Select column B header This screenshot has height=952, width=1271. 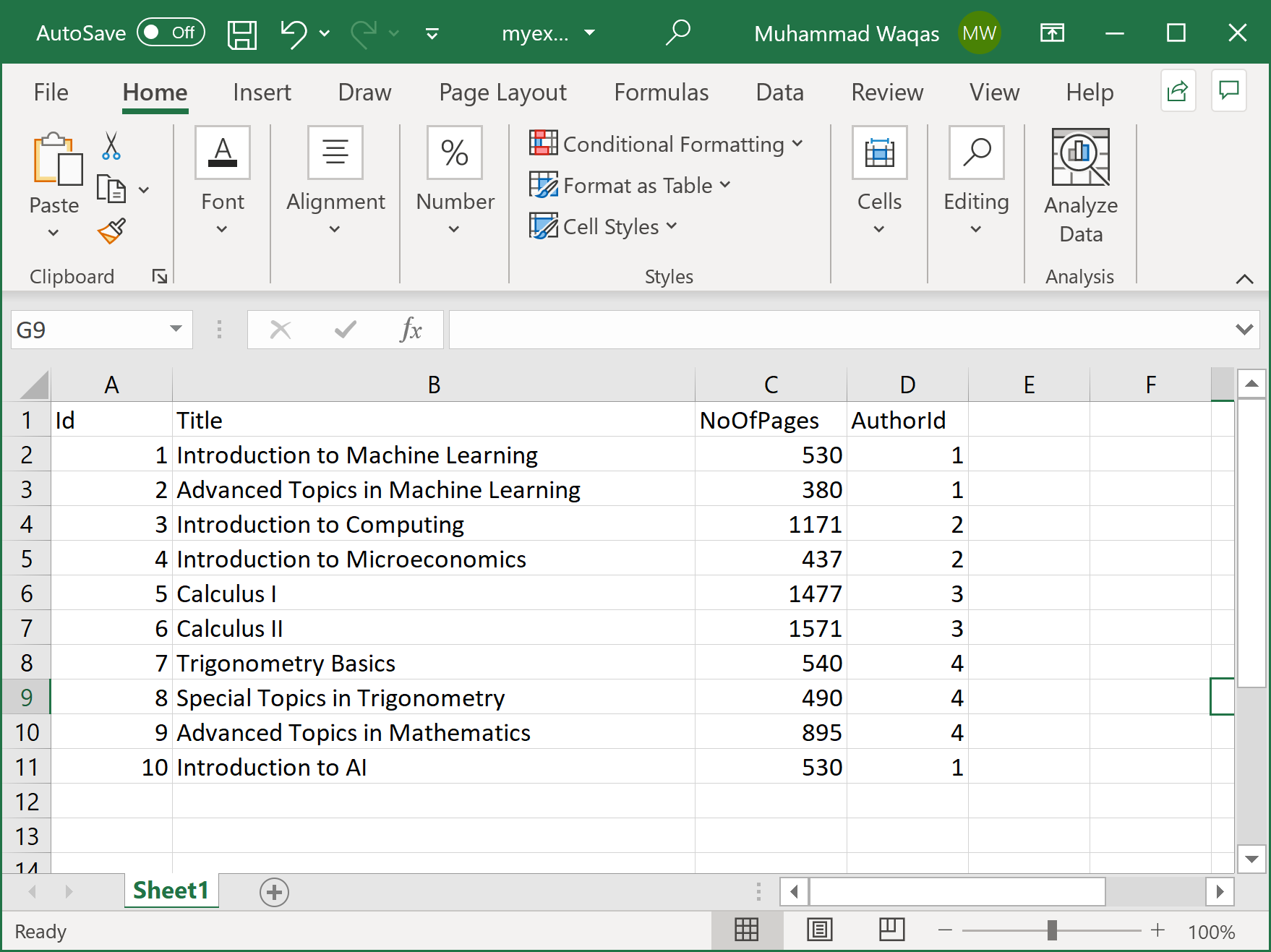[x=434, y=385]
